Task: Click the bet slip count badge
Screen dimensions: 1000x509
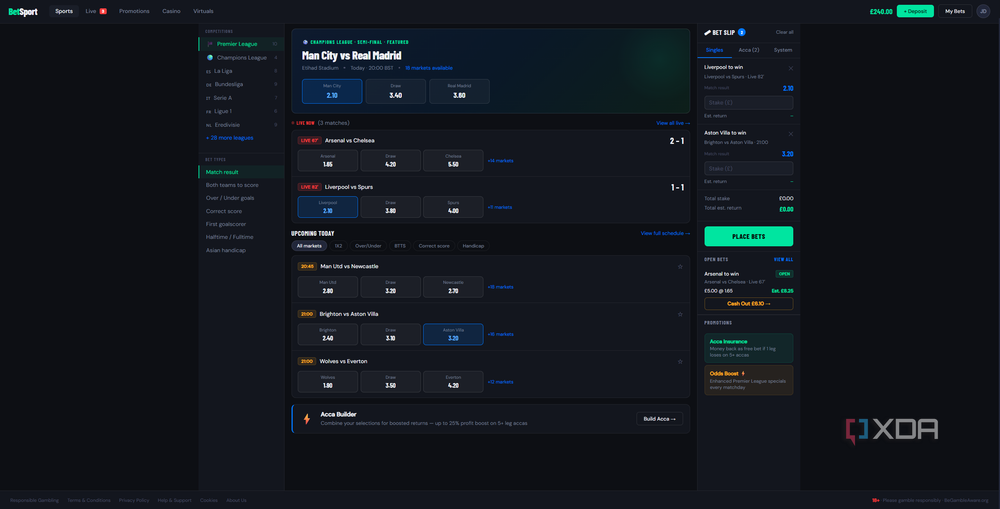Action: [x=742, y=33]
